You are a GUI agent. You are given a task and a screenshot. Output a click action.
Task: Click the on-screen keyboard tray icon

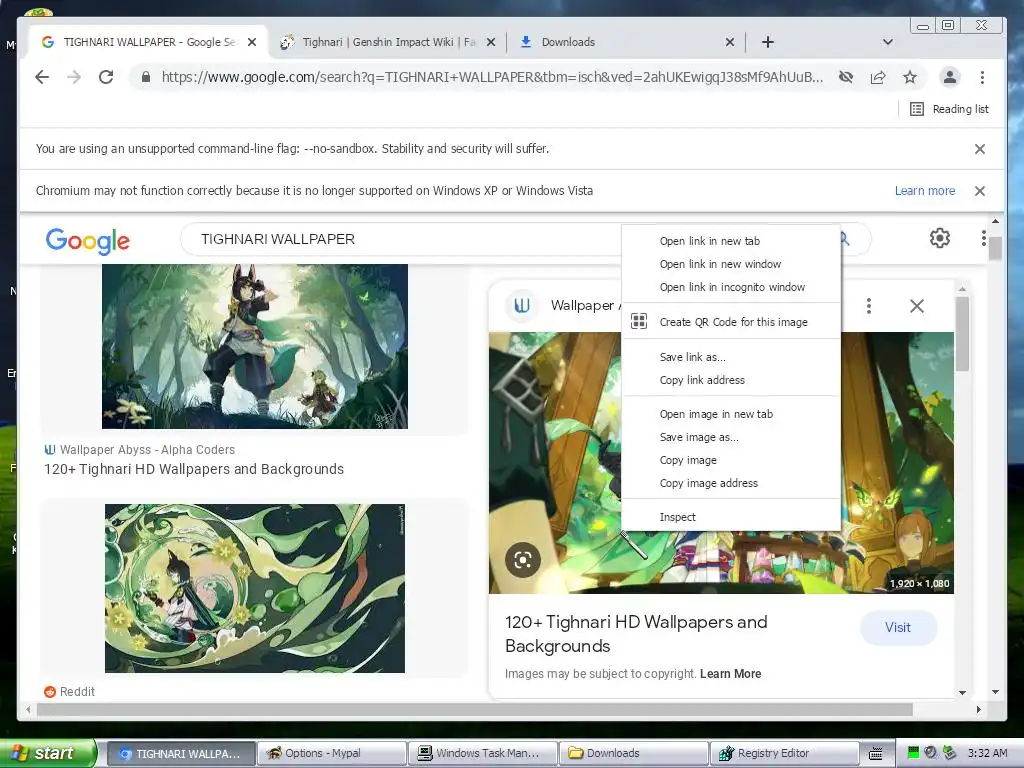click(x=876, y=754)
